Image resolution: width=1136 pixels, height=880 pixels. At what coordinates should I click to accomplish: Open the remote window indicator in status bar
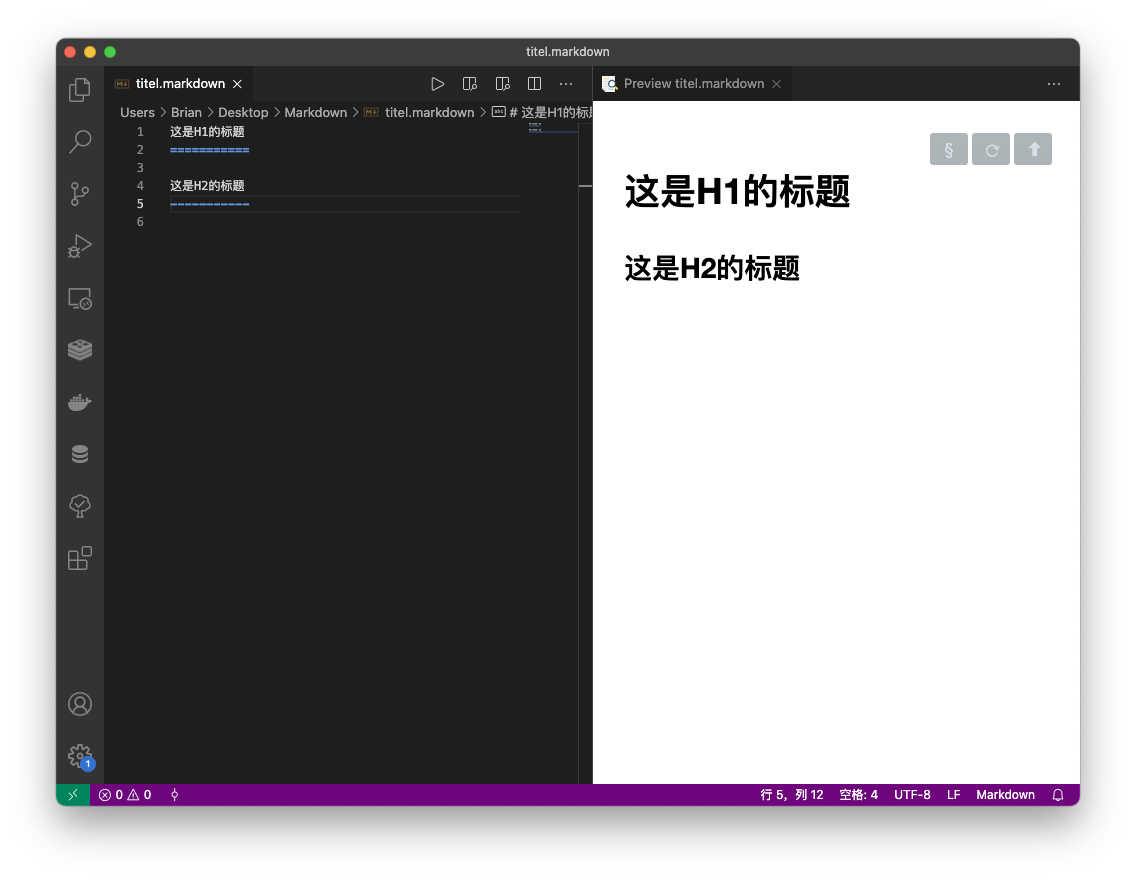73,795
